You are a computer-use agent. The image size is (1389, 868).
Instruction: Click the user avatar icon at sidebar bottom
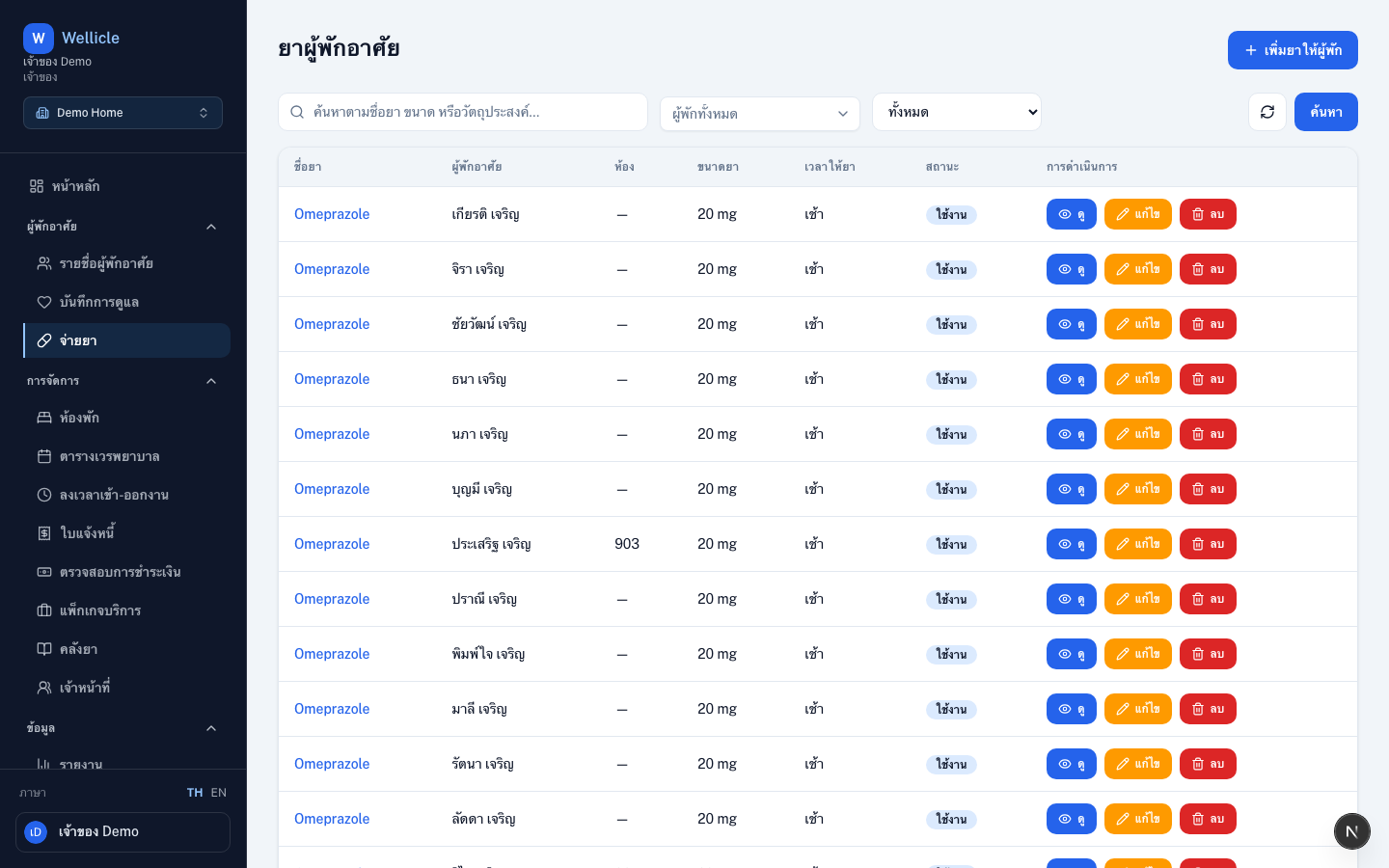(36, 832)
